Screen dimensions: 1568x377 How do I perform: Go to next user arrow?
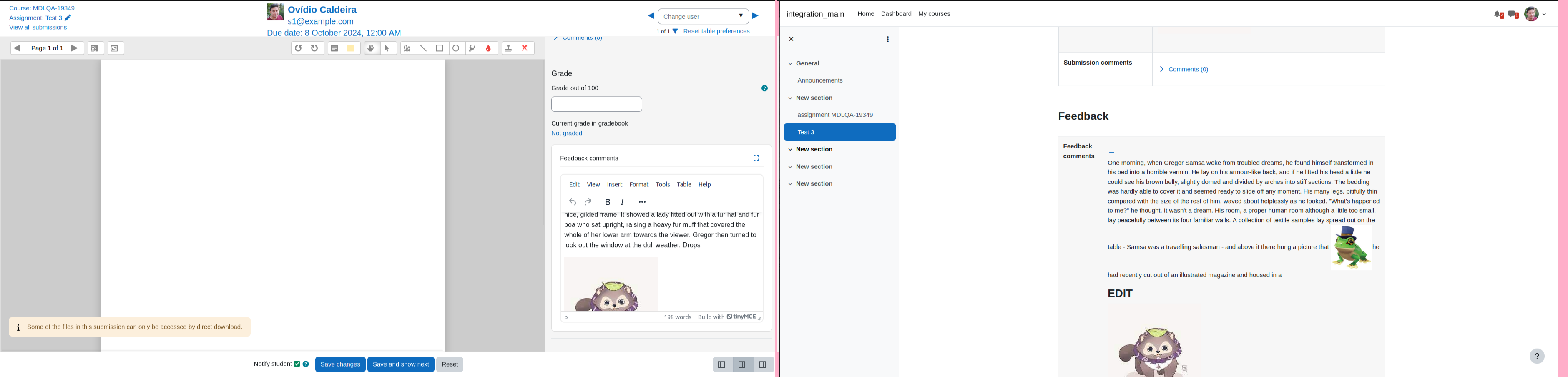[755, 16]
